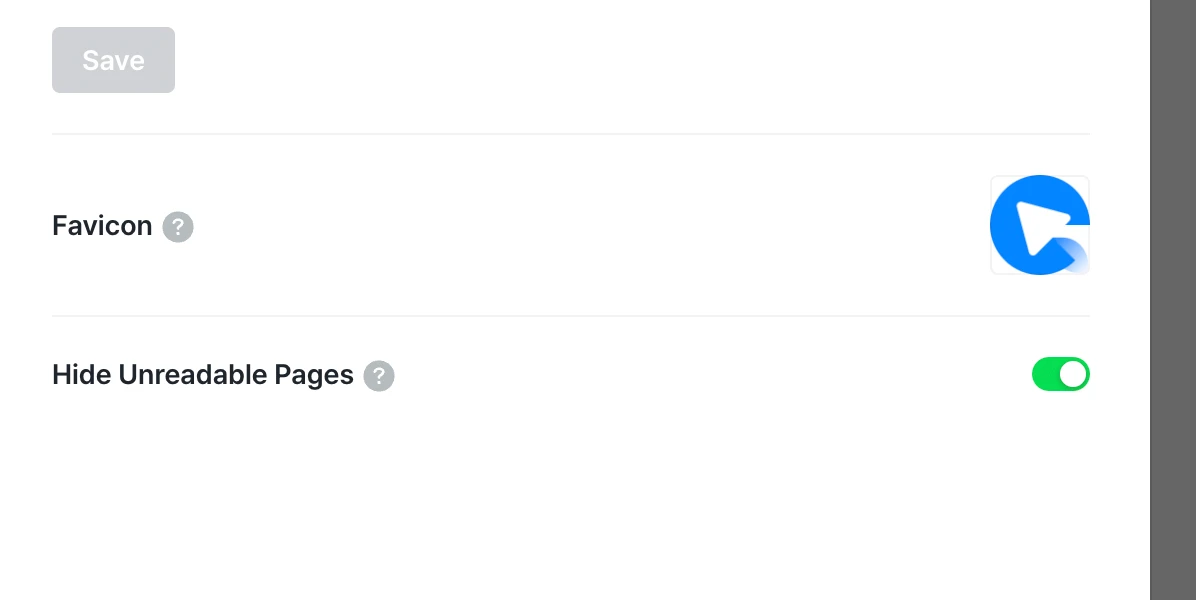
Task: Open the blue favicon image
Action: pyautogui.click(x=1039, y=225)
